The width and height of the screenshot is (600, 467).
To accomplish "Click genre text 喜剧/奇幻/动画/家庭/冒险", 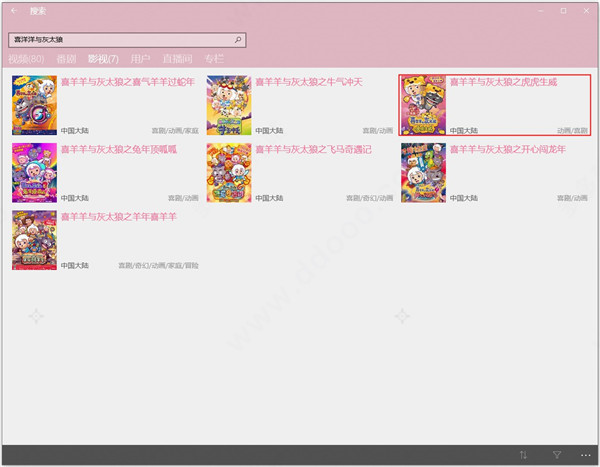I will (158, 266).
